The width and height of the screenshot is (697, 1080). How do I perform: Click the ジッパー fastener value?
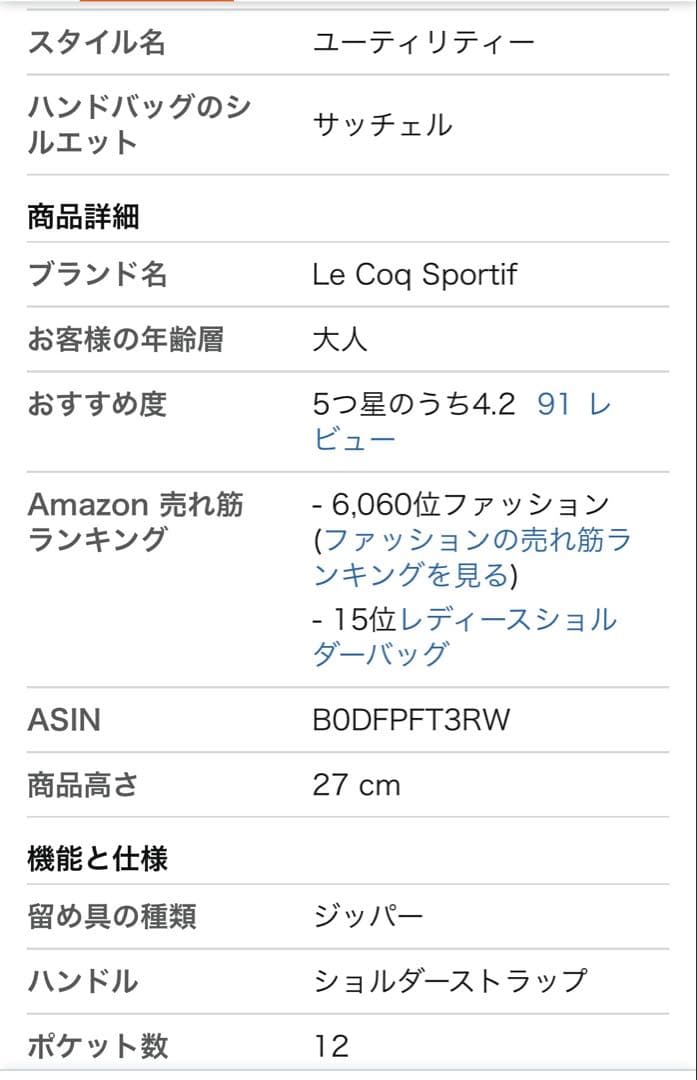click(x=368, y=916)
